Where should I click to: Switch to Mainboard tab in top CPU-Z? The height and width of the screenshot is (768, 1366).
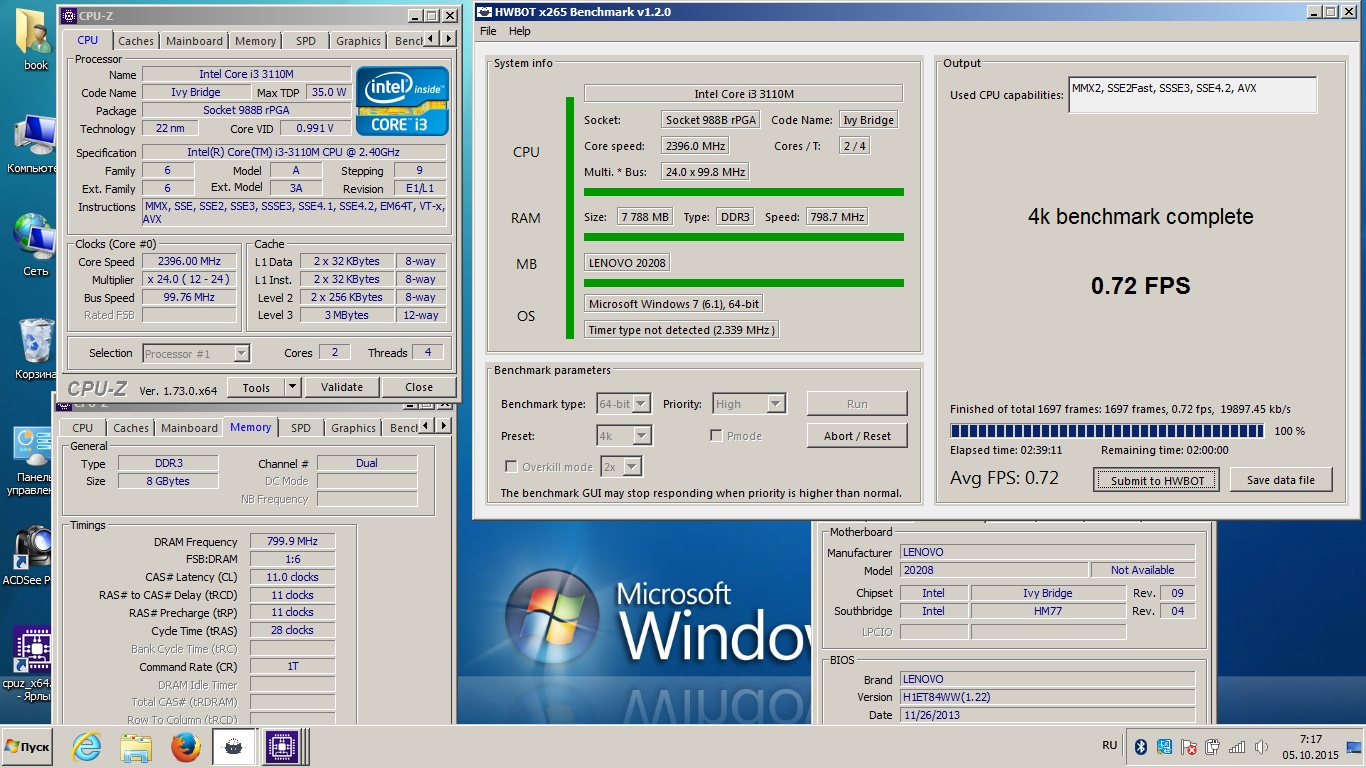(x=195, y=41)
